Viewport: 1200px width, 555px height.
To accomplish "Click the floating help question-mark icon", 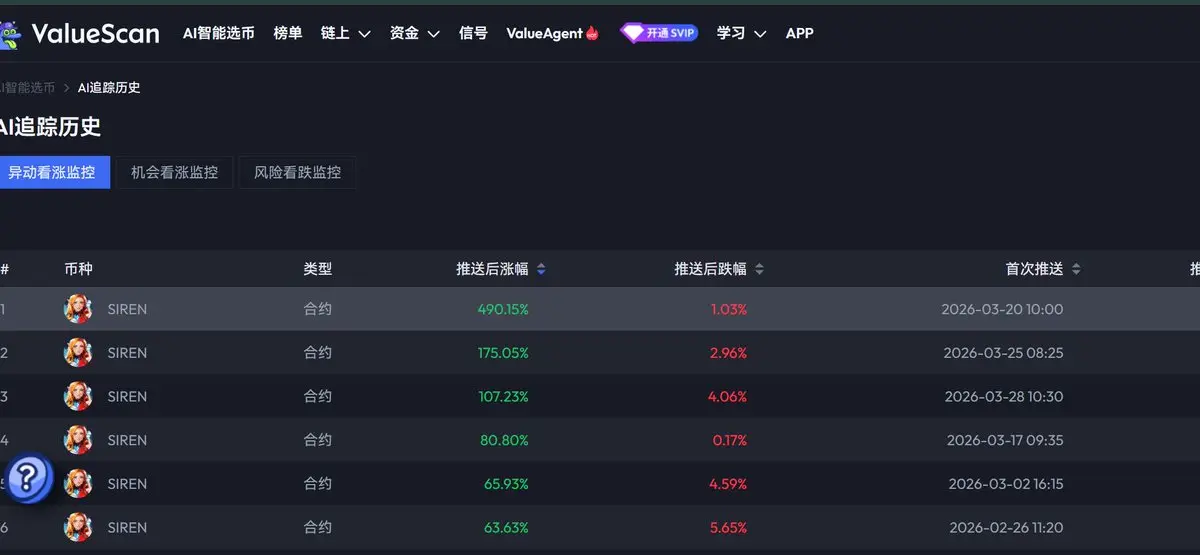I will pyautogui.click(x=27, y=480).
